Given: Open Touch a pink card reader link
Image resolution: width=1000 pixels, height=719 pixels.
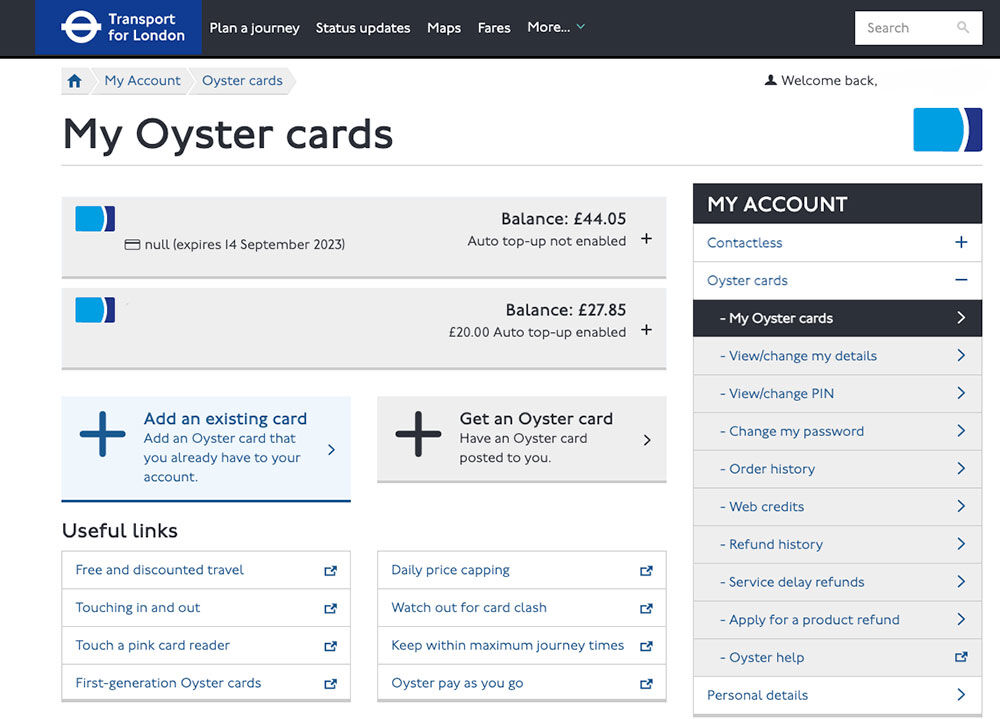Looking at the screenshot, I should pos(152,645).
